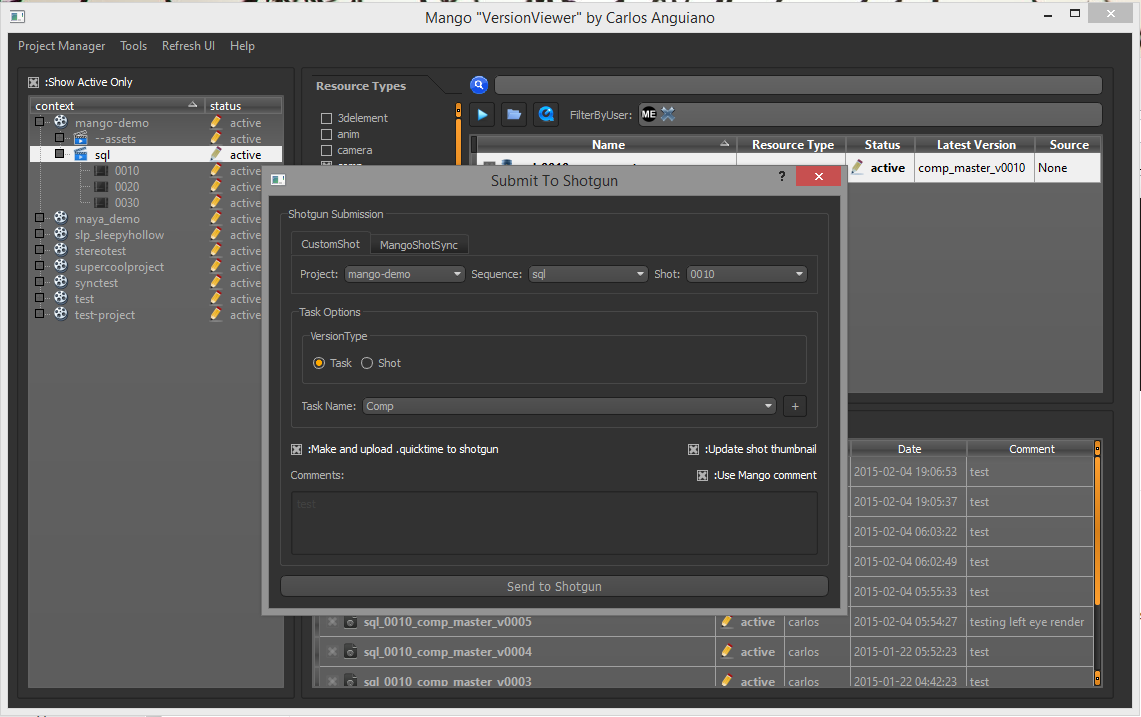This screenshot has height=717, width=1141.
Task: Click the film icon for shot 0030
Action: (101, 202)
